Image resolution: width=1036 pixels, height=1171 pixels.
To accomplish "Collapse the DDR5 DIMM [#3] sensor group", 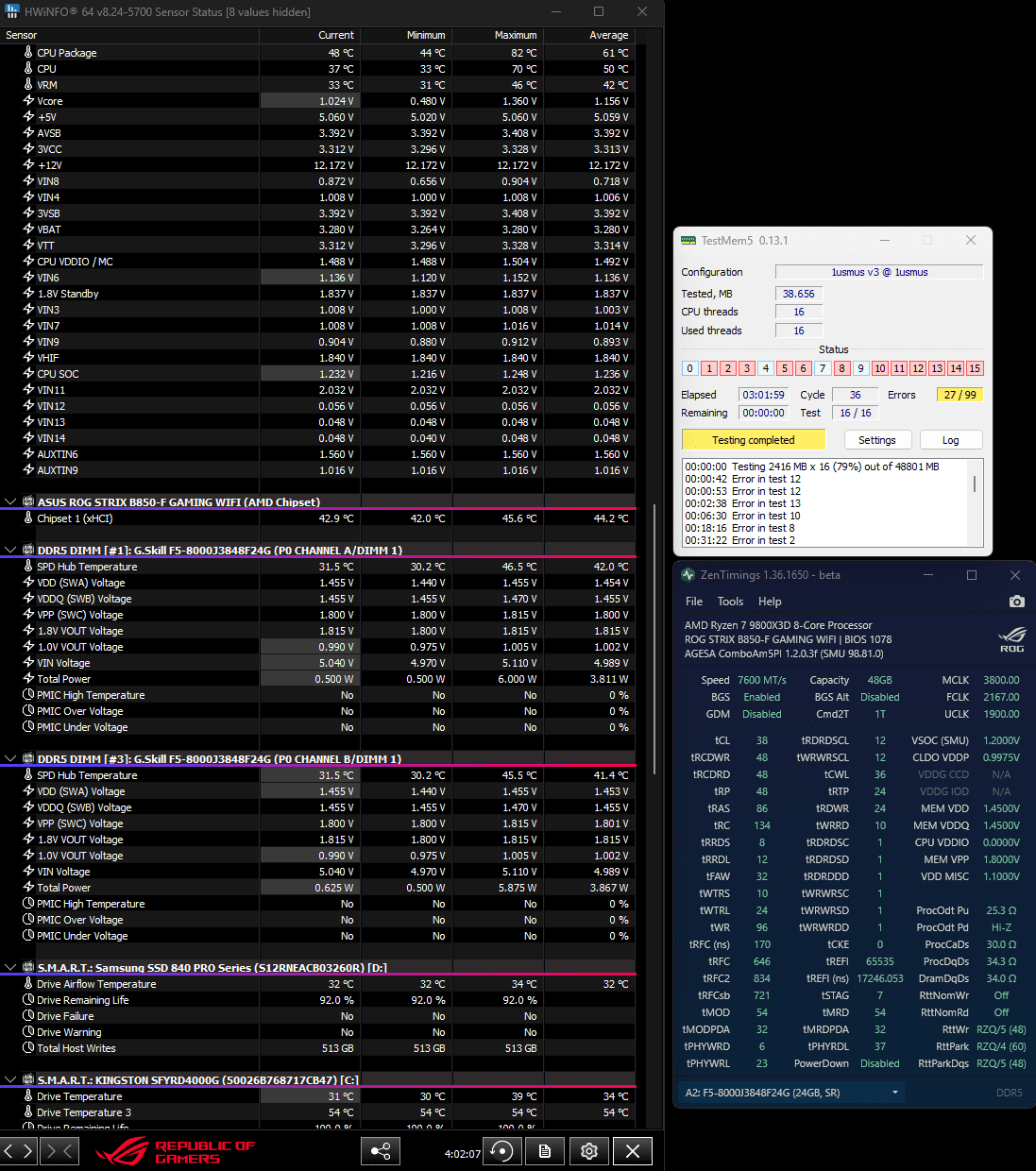I will click(10, 759).
